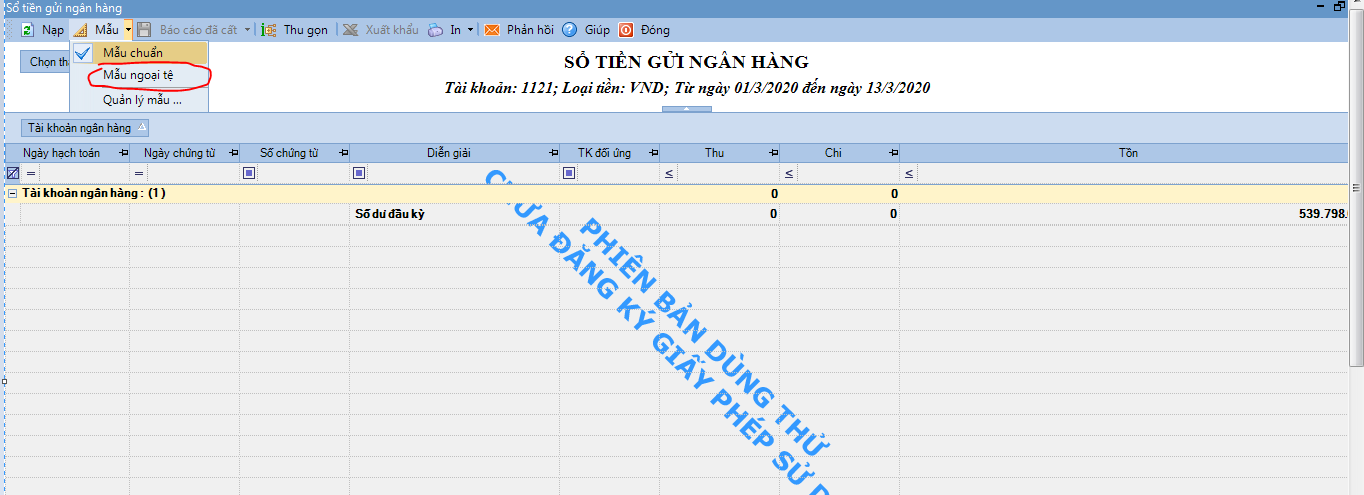Click the Đóng red close icon
Image resolution: width=1364 pixels, height=495 pixels.
[x=626, y=30]
